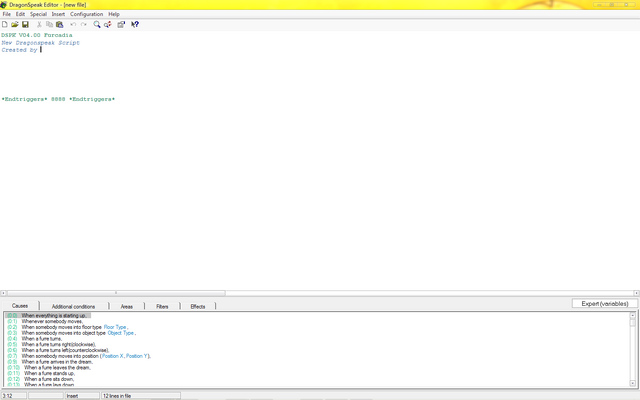Click editor horizontal scrollbar left arrow
Viewport: 640px width, 400px height.
[3, 293]
